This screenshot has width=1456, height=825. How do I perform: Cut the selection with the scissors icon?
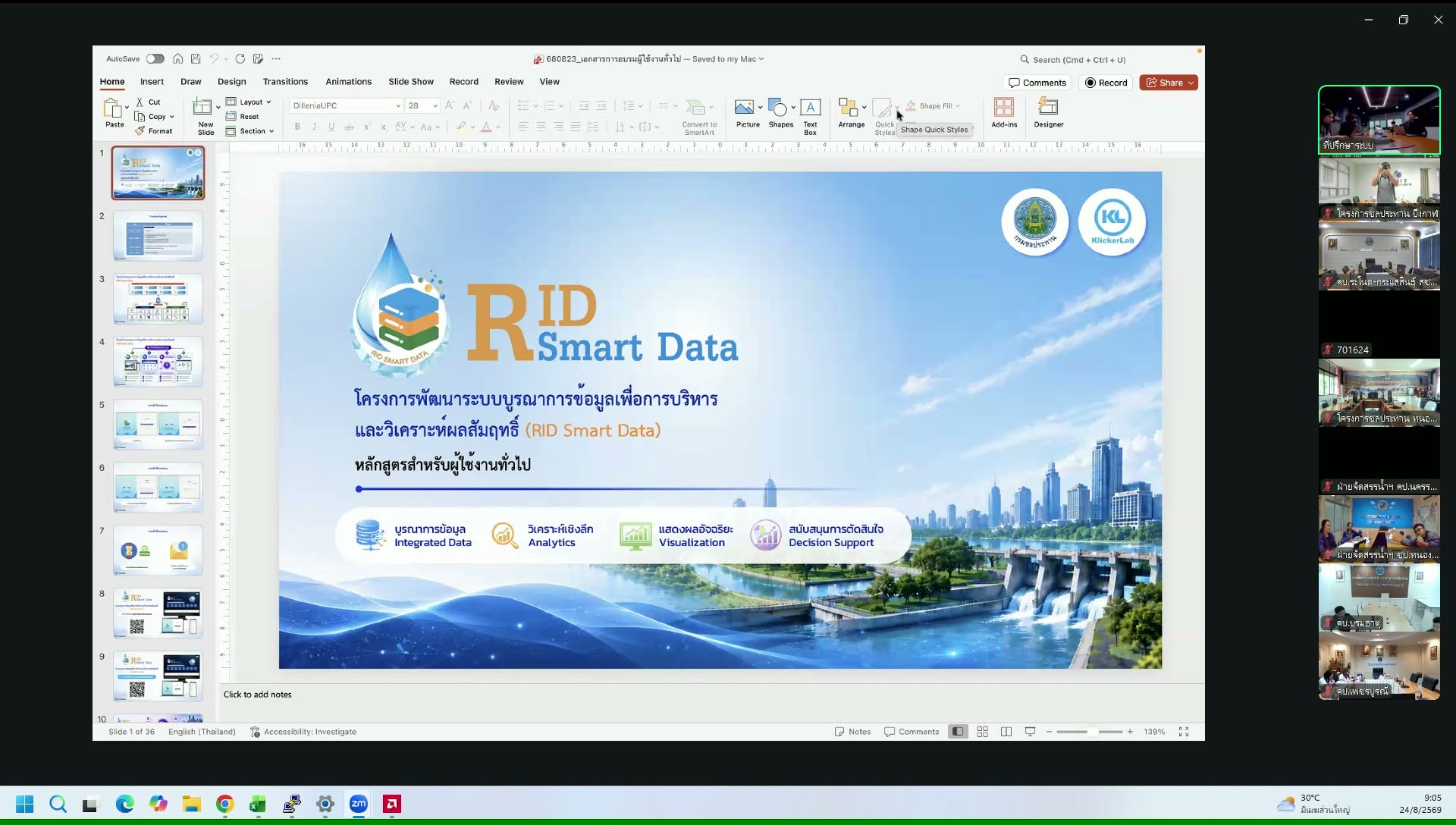point(148,102)
